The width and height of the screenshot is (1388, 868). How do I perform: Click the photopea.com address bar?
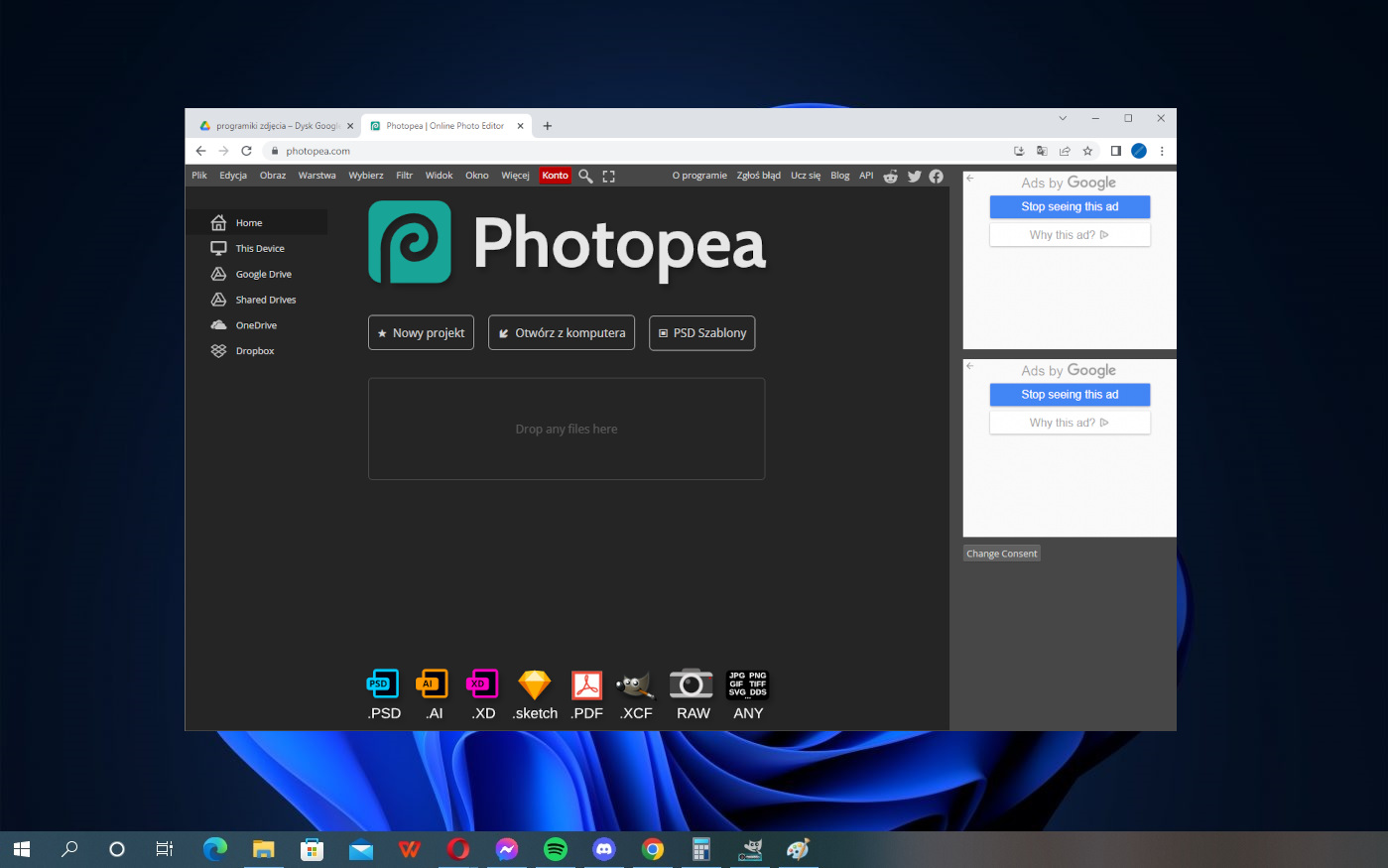pyautogui.click(x=635, y=151)
